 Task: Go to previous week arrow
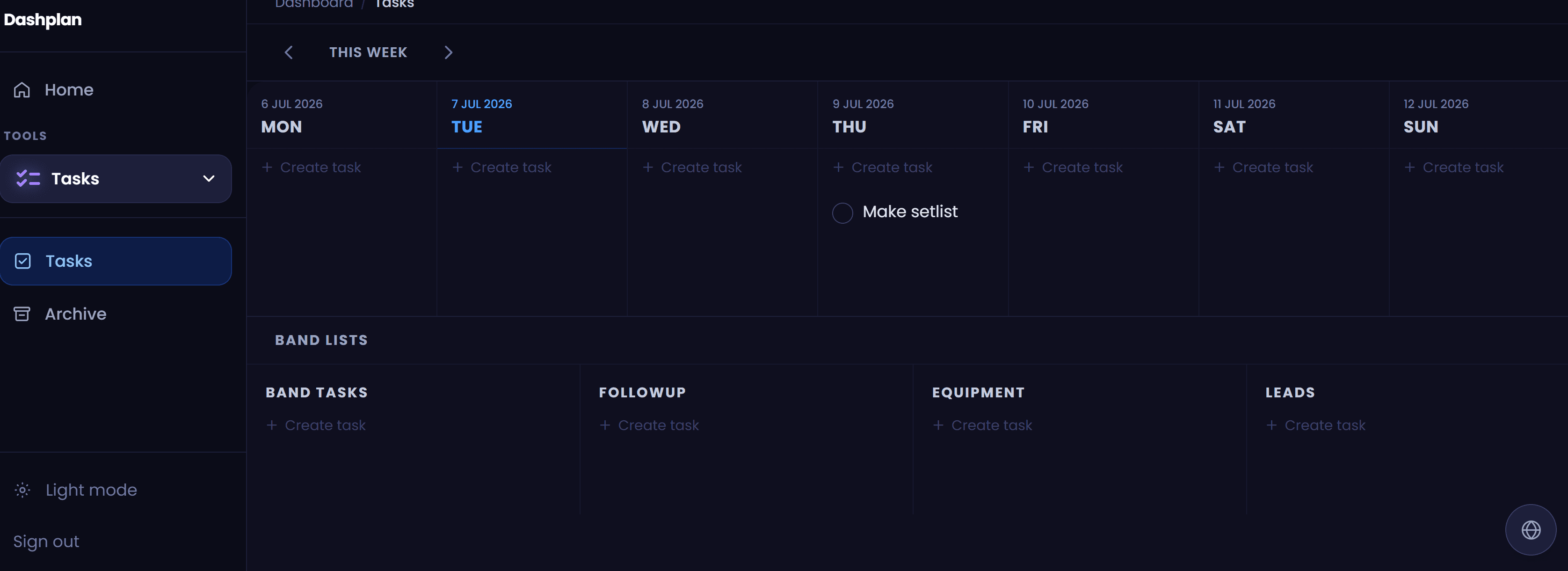tap(289, 52)
